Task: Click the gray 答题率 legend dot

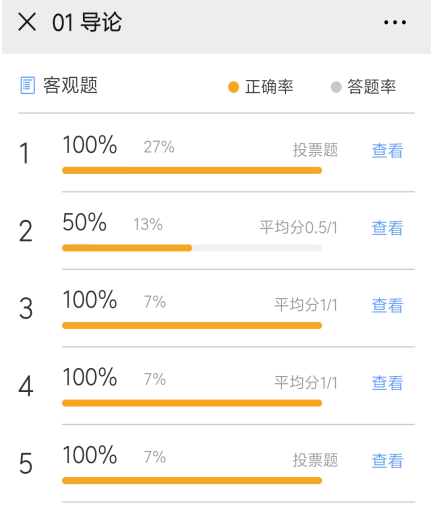Action: pyautogui.click(x=336, y=87)
